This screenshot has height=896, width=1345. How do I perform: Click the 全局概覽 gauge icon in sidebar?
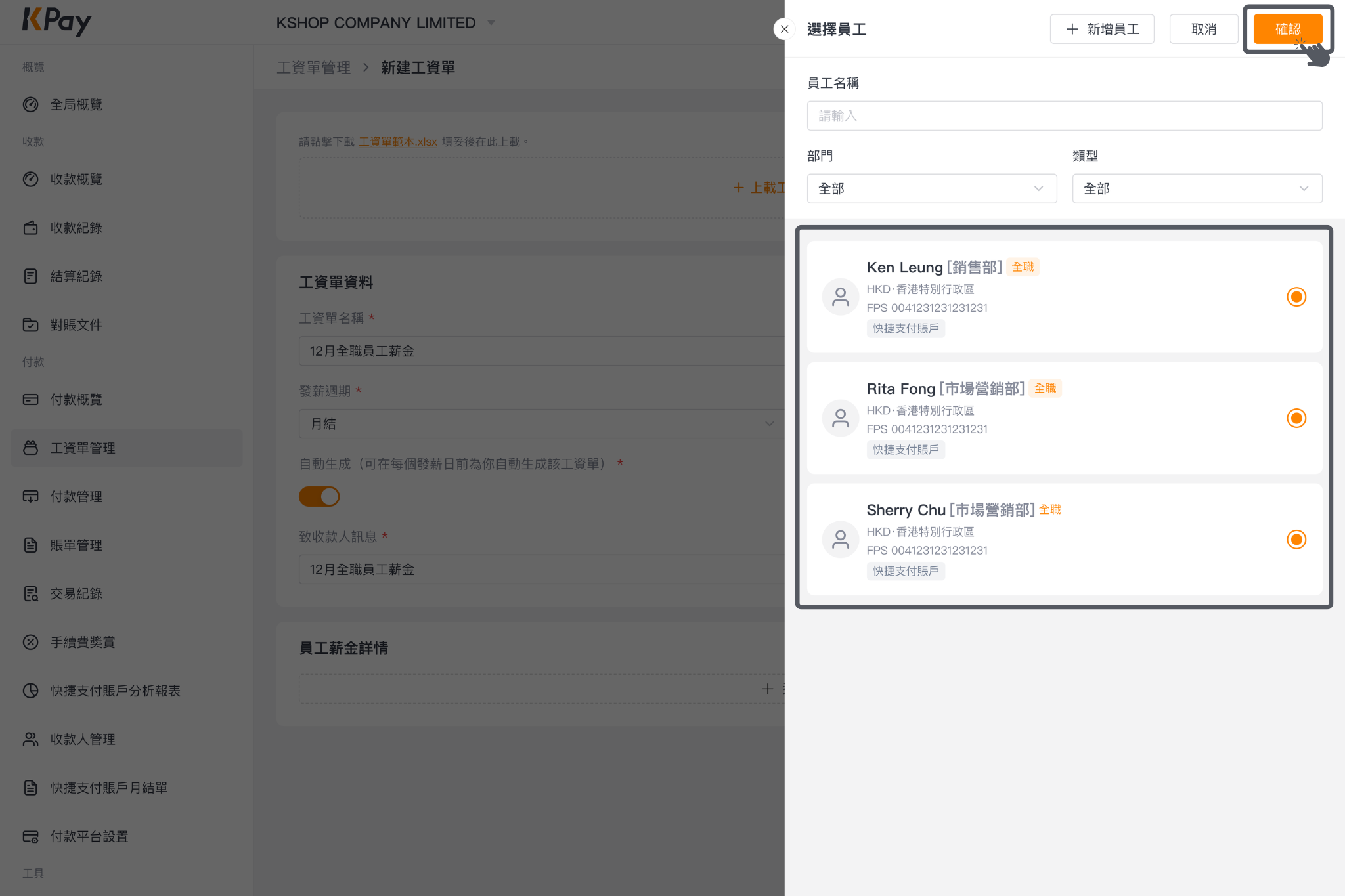(x=31, y=105)
